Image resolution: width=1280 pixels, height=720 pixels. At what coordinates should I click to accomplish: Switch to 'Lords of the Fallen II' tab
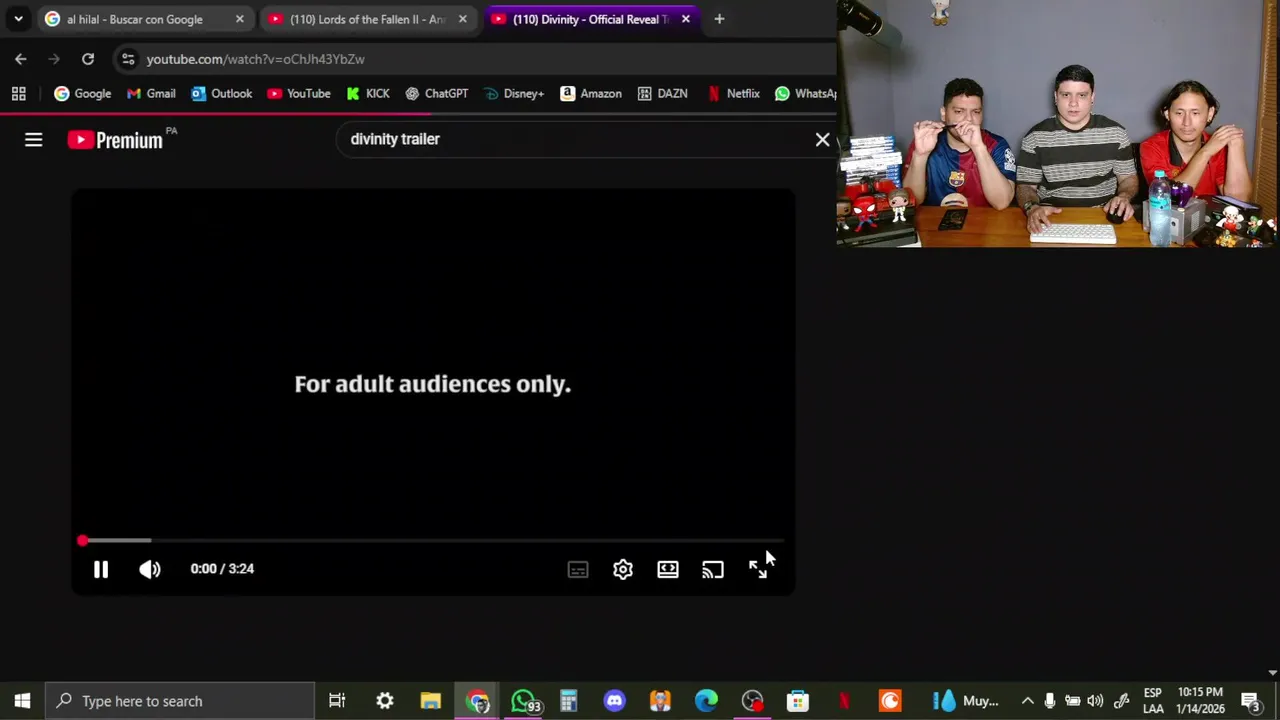pos(367,19)
